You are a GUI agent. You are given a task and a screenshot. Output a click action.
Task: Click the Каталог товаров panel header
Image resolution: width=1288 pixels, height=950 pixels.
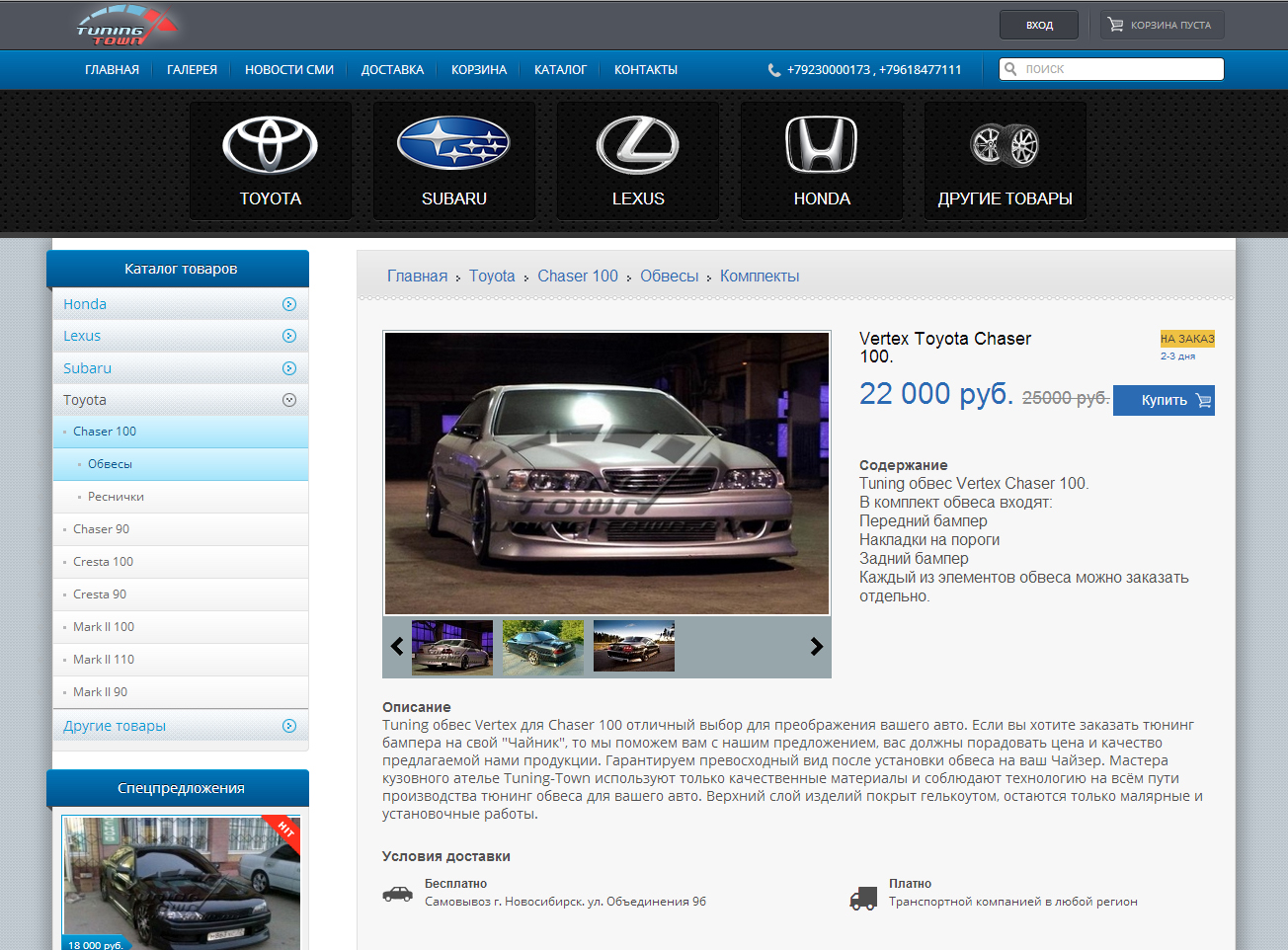pyautogui.click(x=178, y=269)
